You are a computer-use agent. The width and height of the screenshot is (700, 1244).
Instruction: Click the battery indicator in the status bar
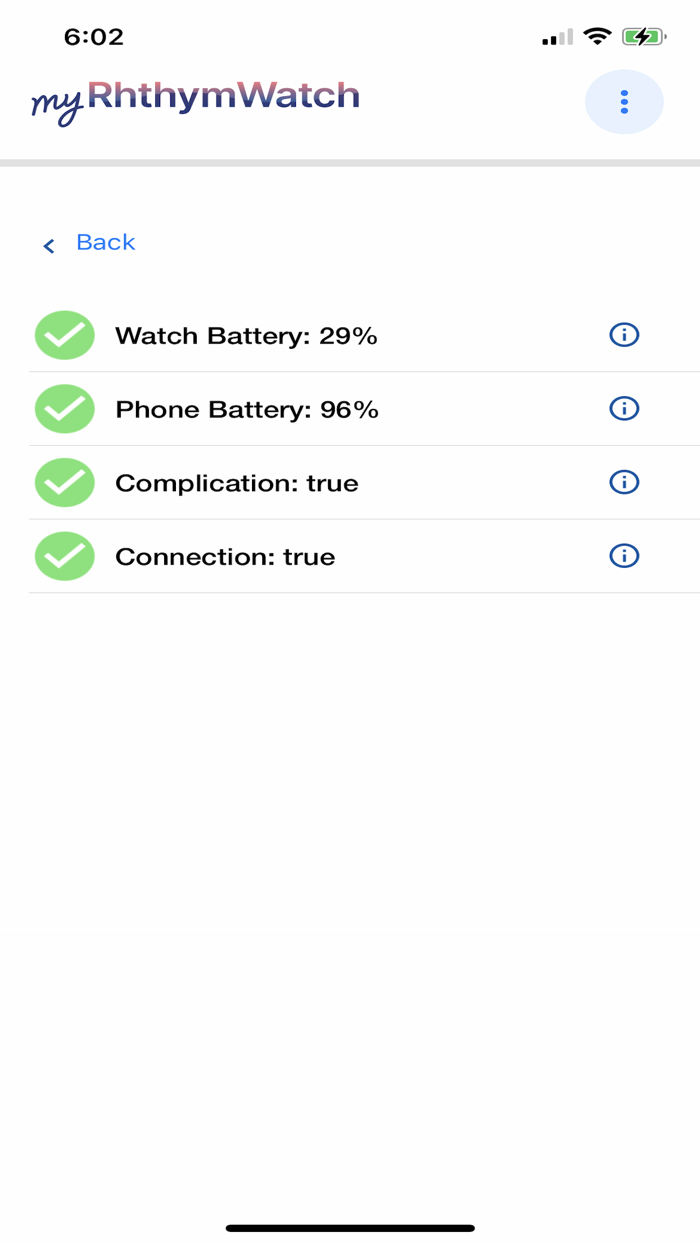click(x=641, y=36)
